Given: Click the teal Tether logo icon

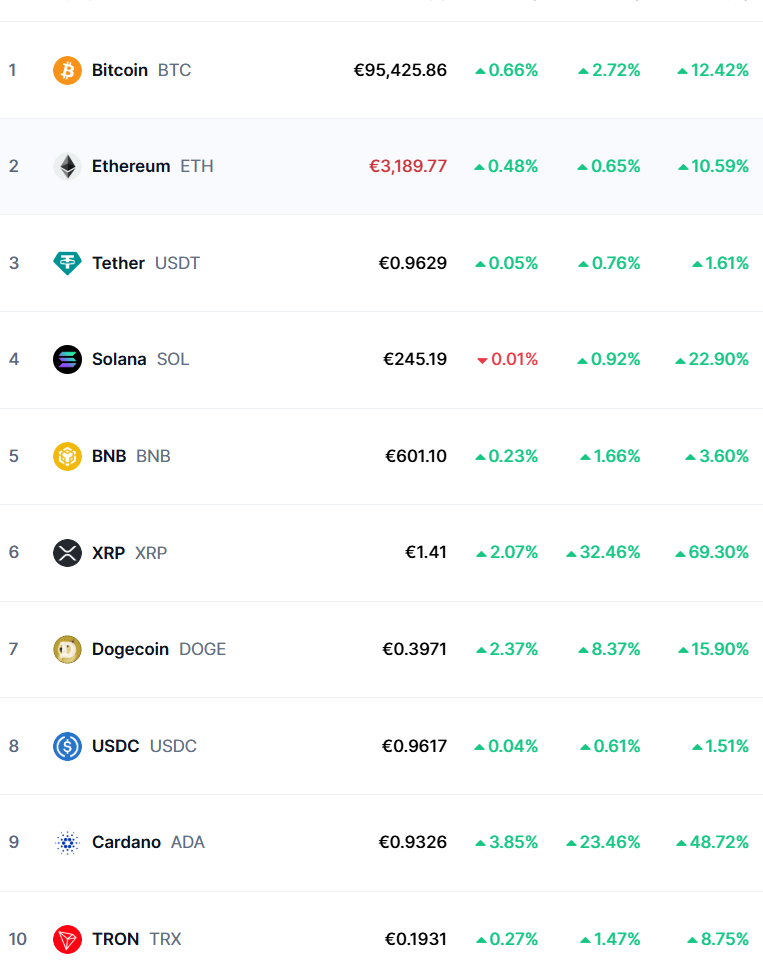Looking at the screenshot, I should click(67, 263).
